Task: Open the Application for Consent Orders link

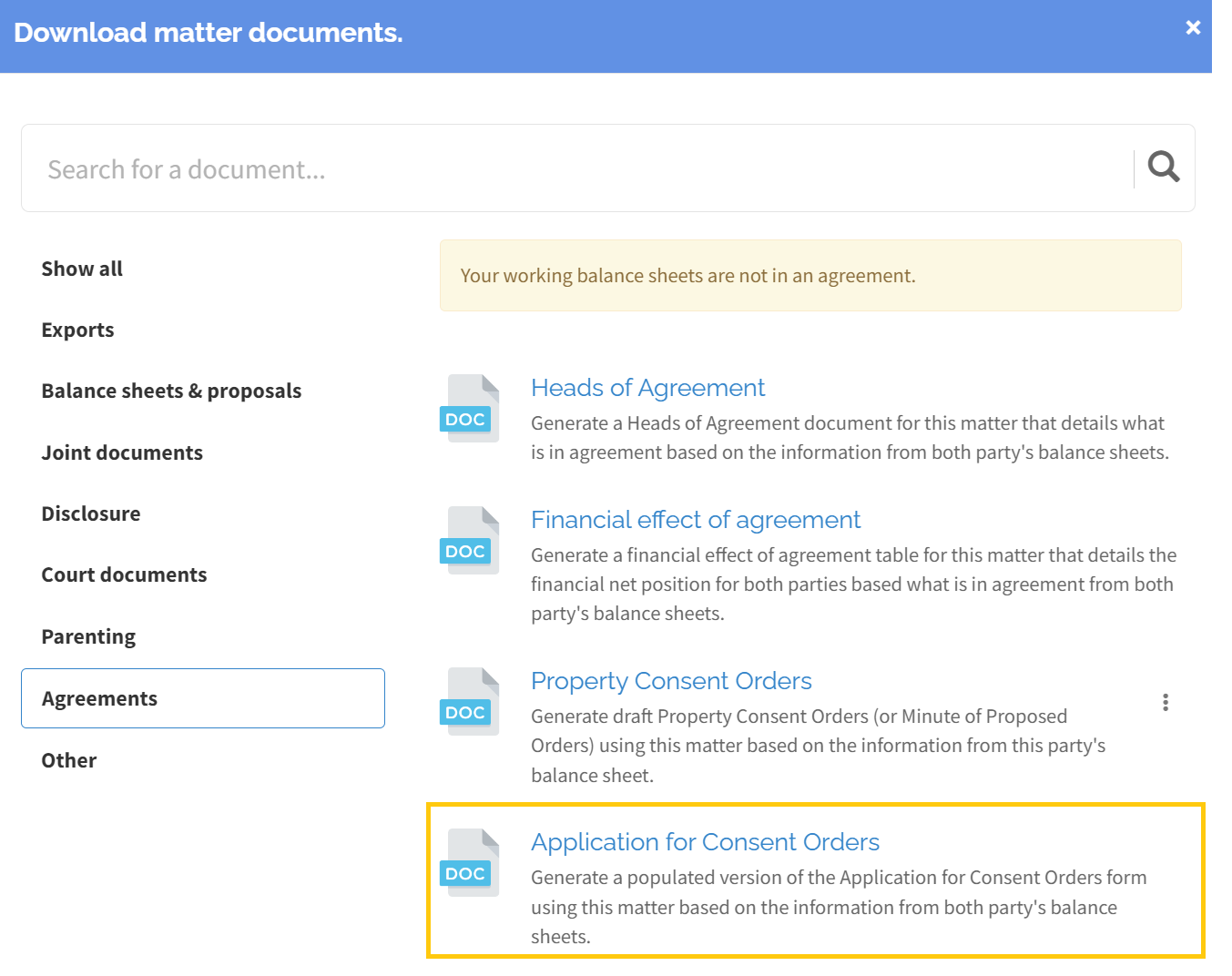Action: click(x=705, y=842)
